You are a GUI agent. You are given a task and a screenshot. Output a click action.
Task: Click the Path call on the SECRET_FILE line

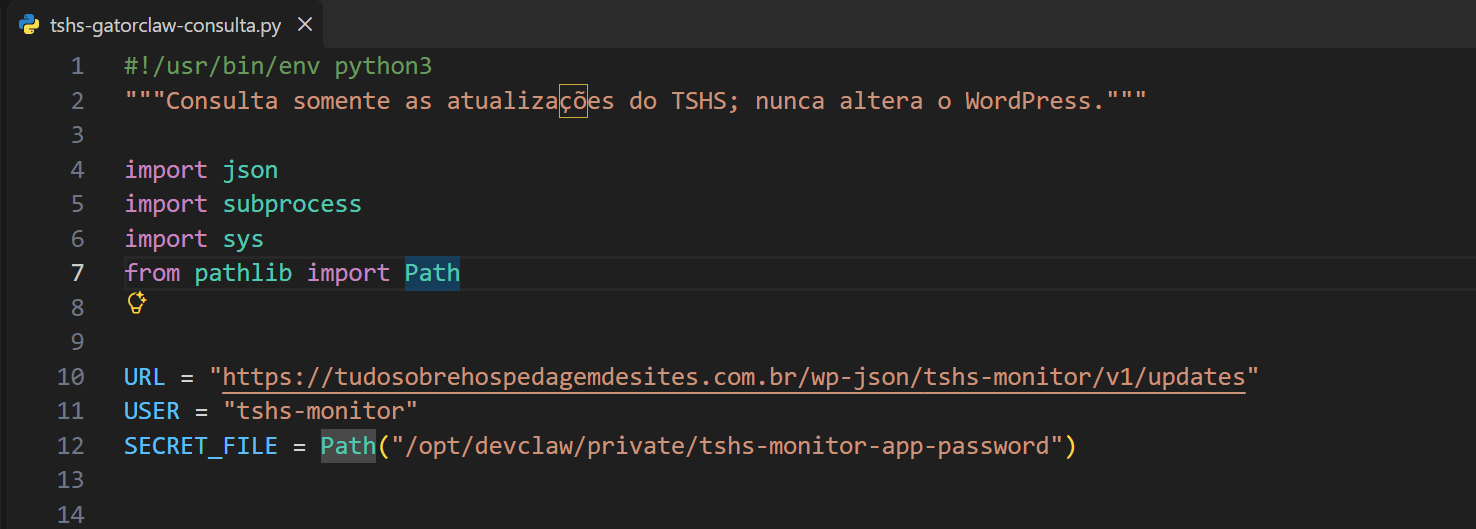[348, 446]
